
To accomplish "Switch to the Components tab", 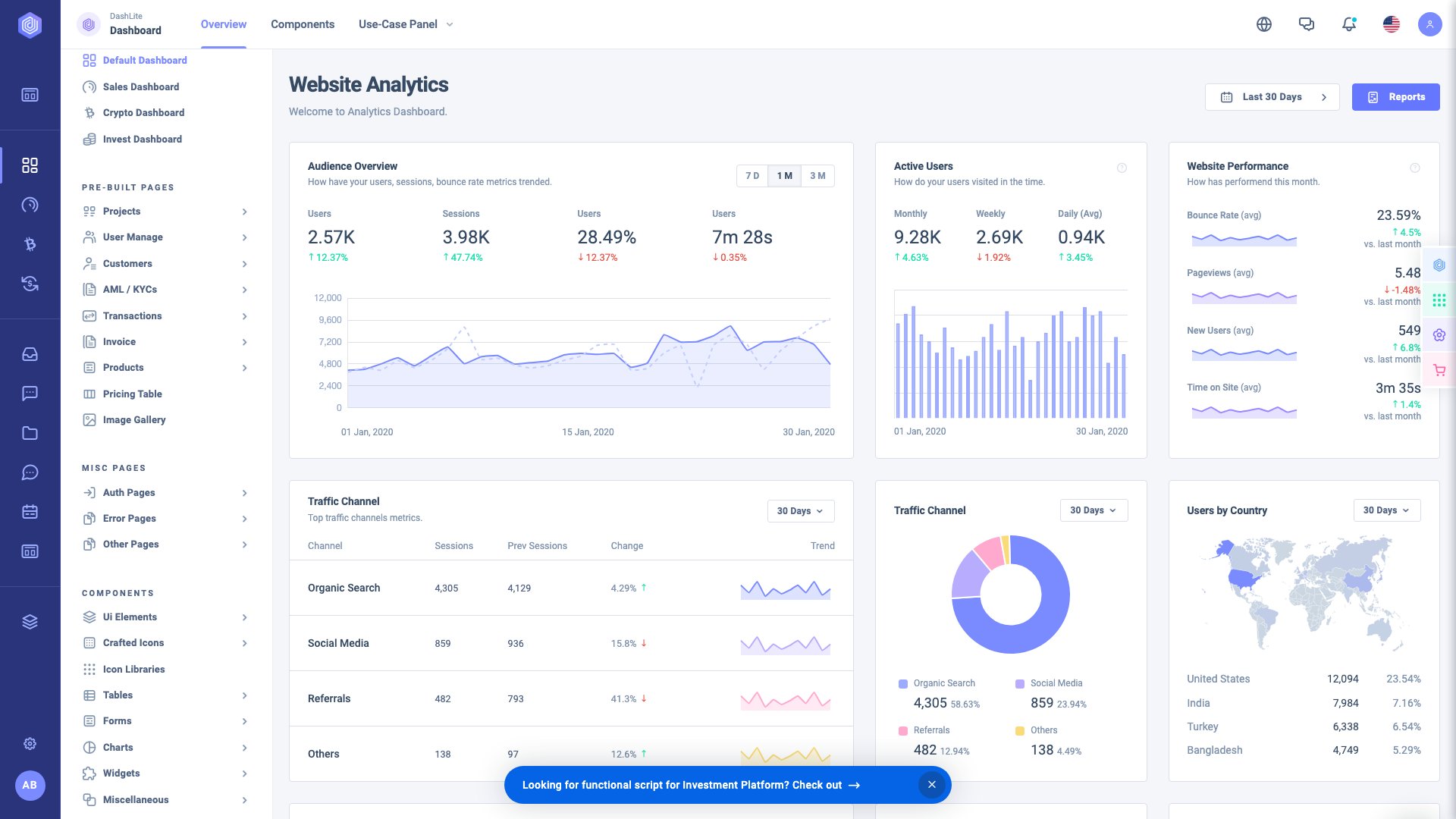I will click(303, 24).
